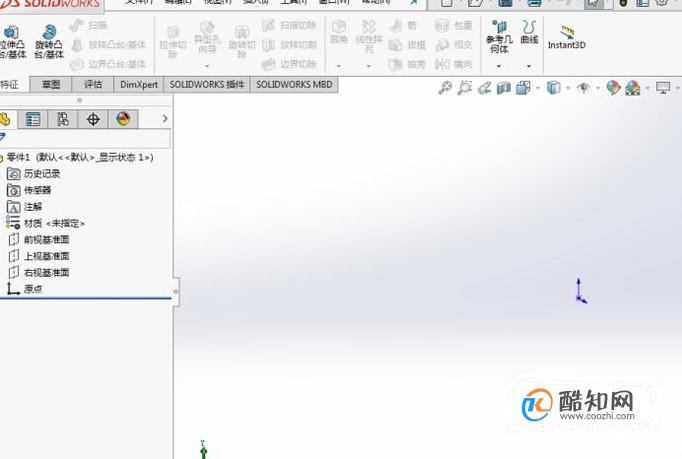Screen dimensions: 682x459
Task: Click the Swept Cut (扫描切除) tool
Action: (x=289, y=25)
